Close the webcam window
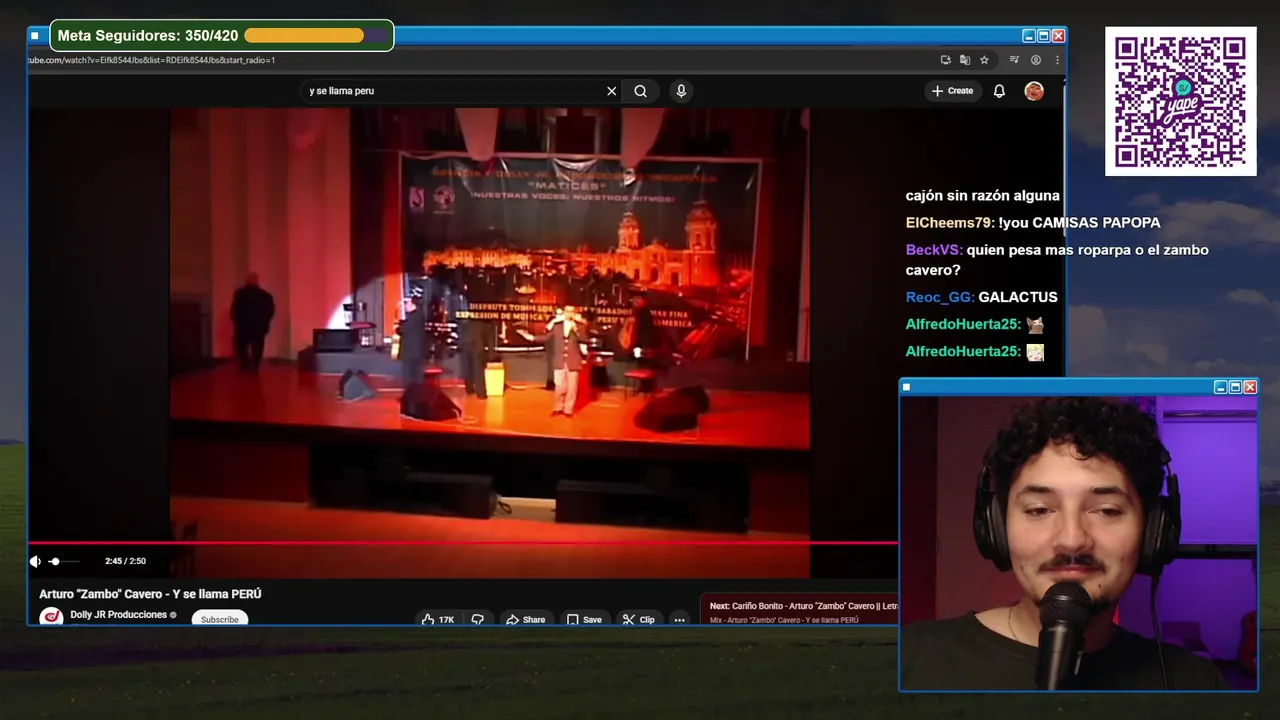1280x720 pixels. [x=1250, y=387]
